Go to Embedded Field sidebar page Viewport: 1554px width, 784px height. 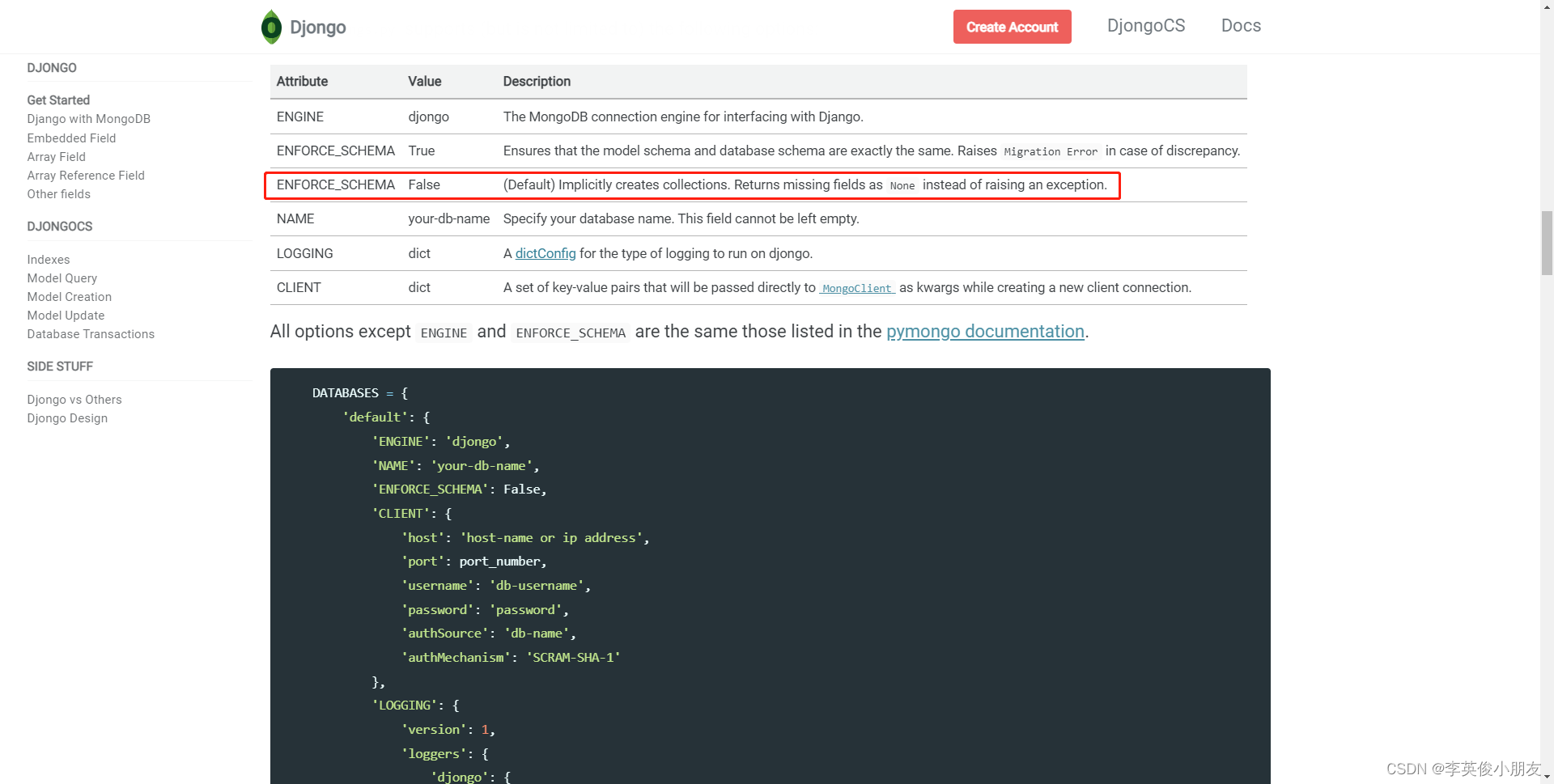(71, 138)
